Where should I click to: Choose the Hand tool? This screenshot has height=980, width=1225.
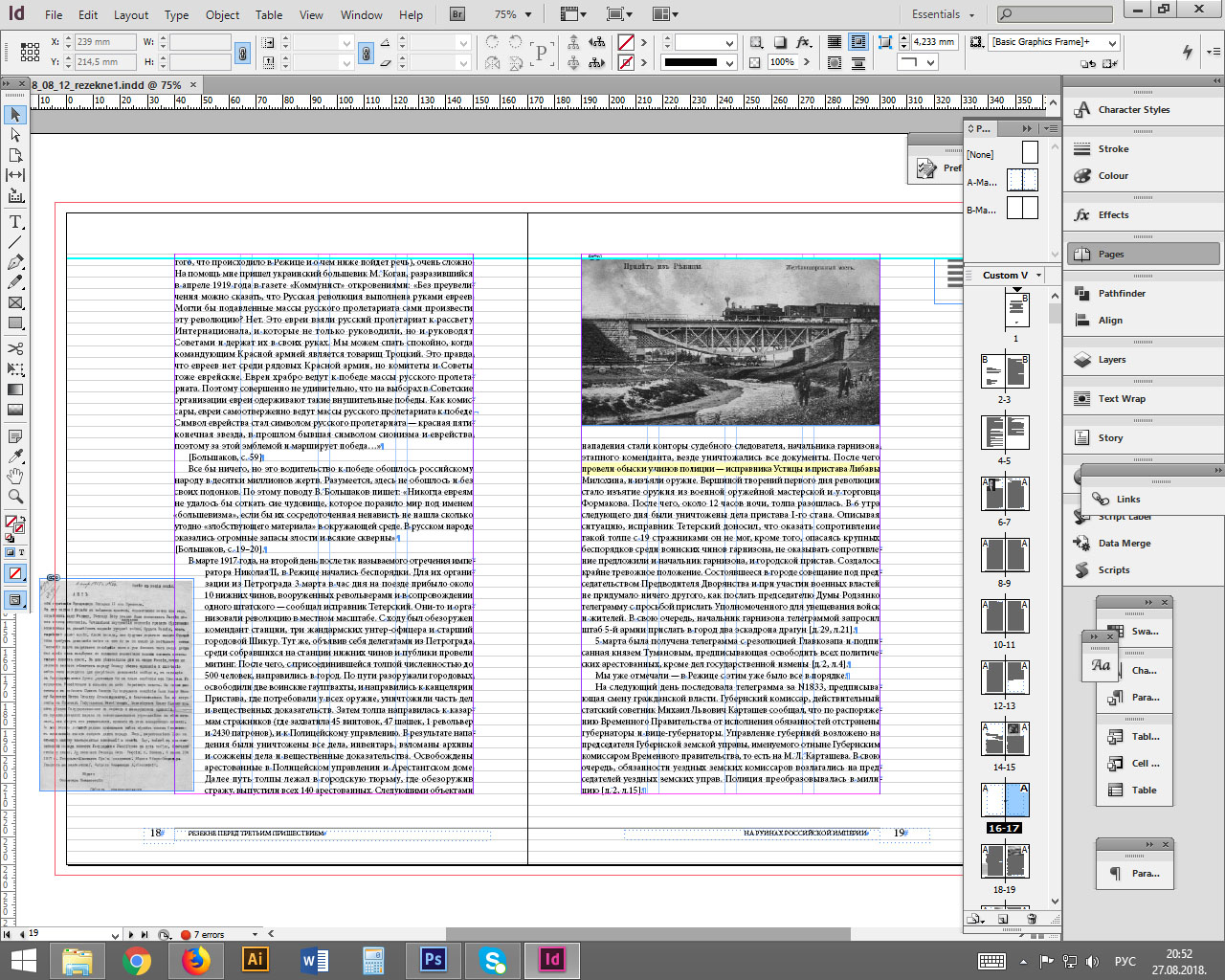point(15,476)
